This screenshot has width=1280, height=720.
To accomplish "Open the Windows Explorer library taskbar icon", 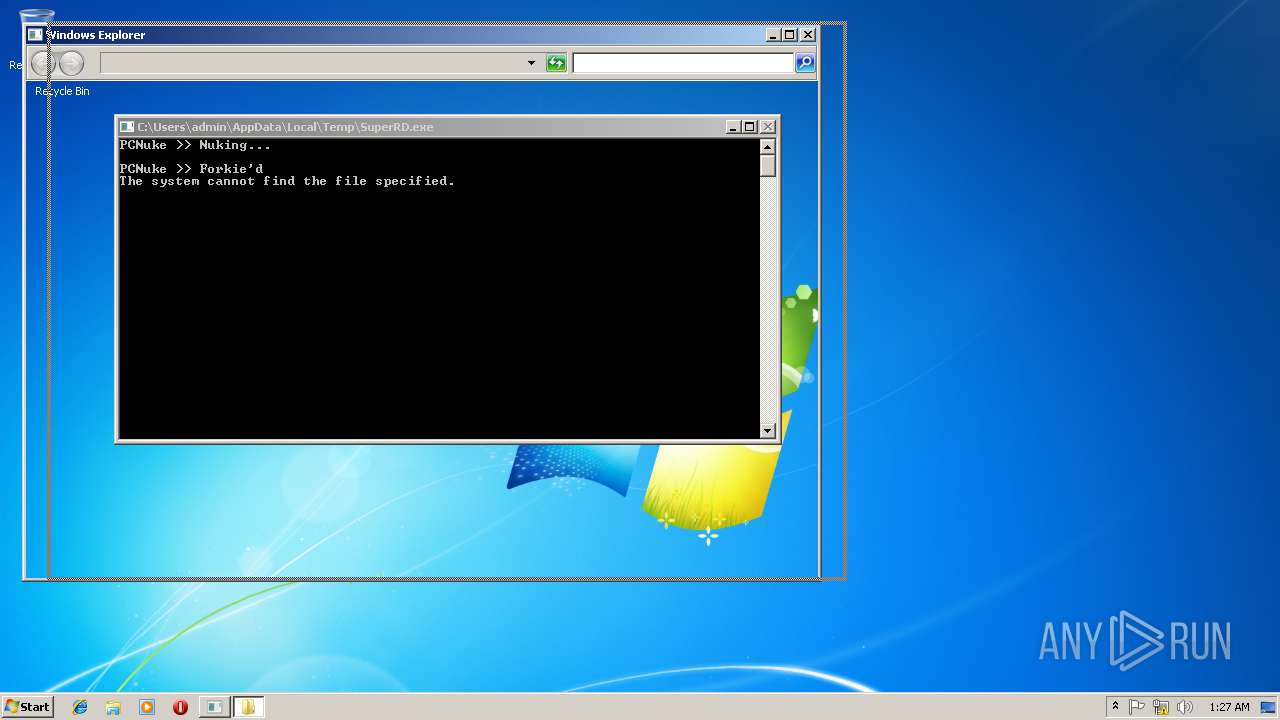I will click(113, 707).
